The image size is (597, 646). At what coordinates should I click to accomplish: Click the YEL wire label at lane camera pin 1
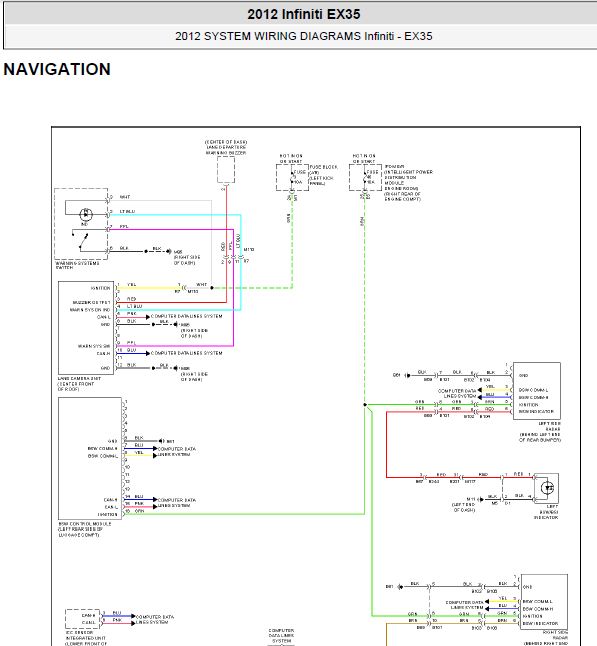pos(131,285)
